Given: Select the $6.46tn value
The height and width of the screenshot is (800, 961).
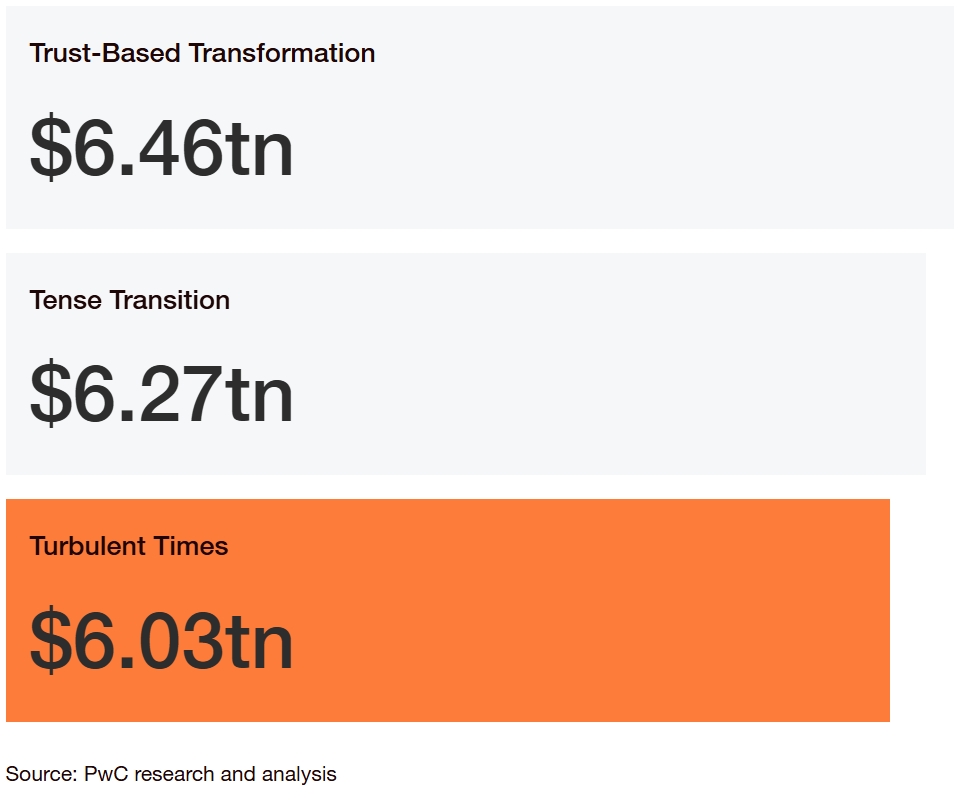Looking at the screenshot, I should tap(162, 148).
